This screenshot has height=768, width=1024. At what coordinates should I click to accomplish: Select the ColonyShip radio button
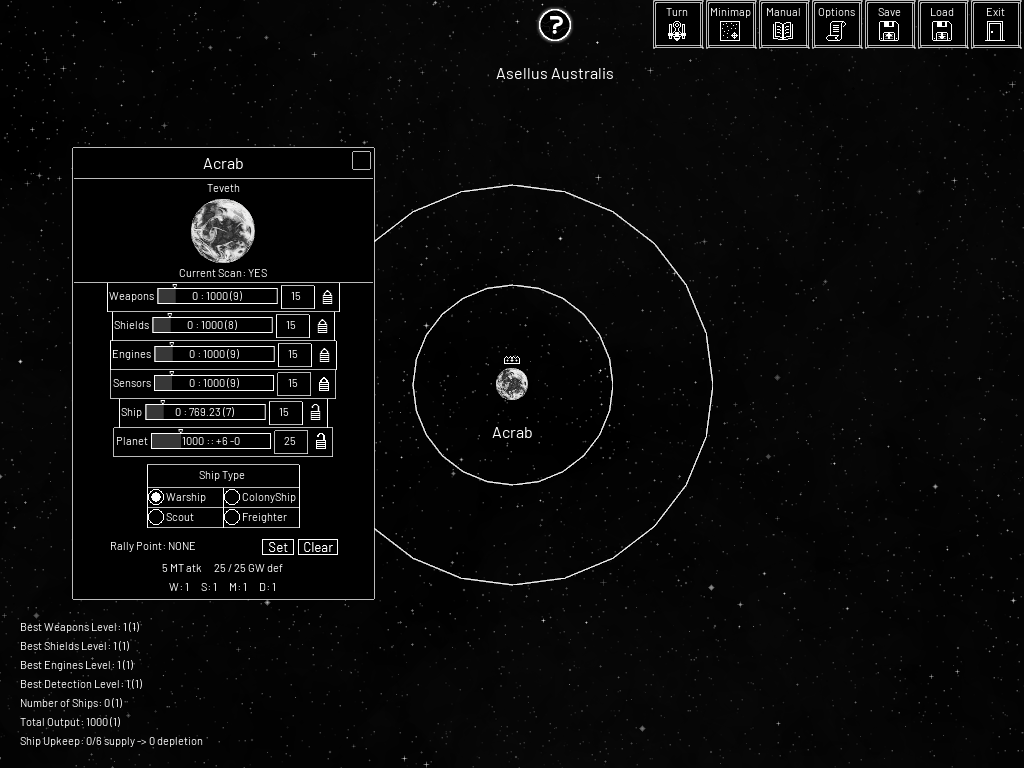tap(232, 497)
